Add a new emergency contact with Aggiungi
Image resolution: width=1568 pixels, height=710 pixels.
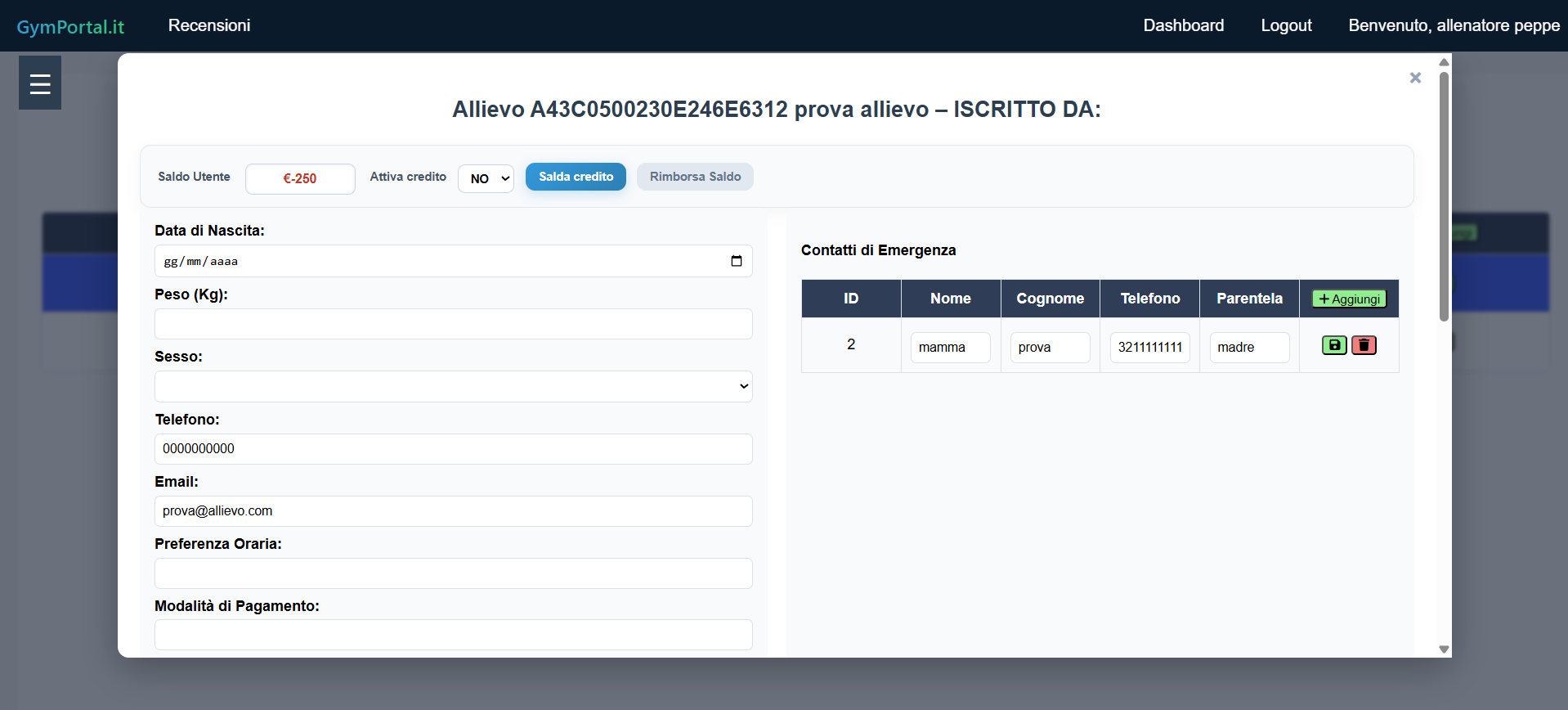pyautogui.click(x=1349, y=299)
